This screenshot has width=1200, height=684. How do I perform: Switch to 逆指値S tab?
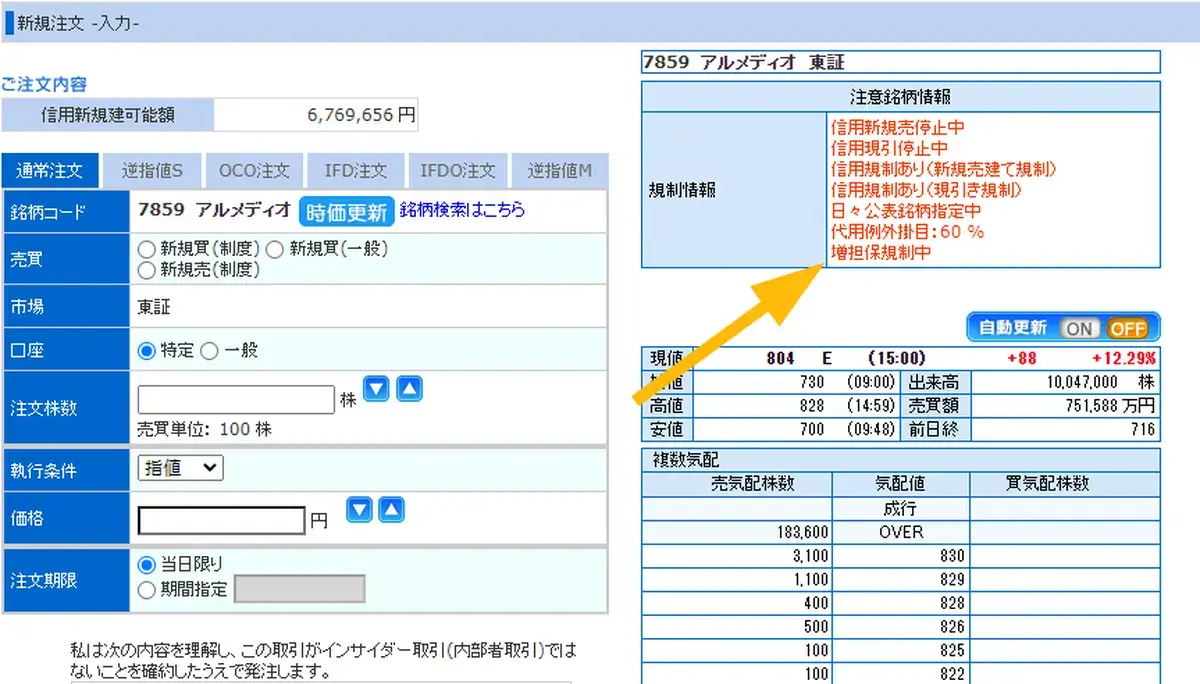point(152,171)
